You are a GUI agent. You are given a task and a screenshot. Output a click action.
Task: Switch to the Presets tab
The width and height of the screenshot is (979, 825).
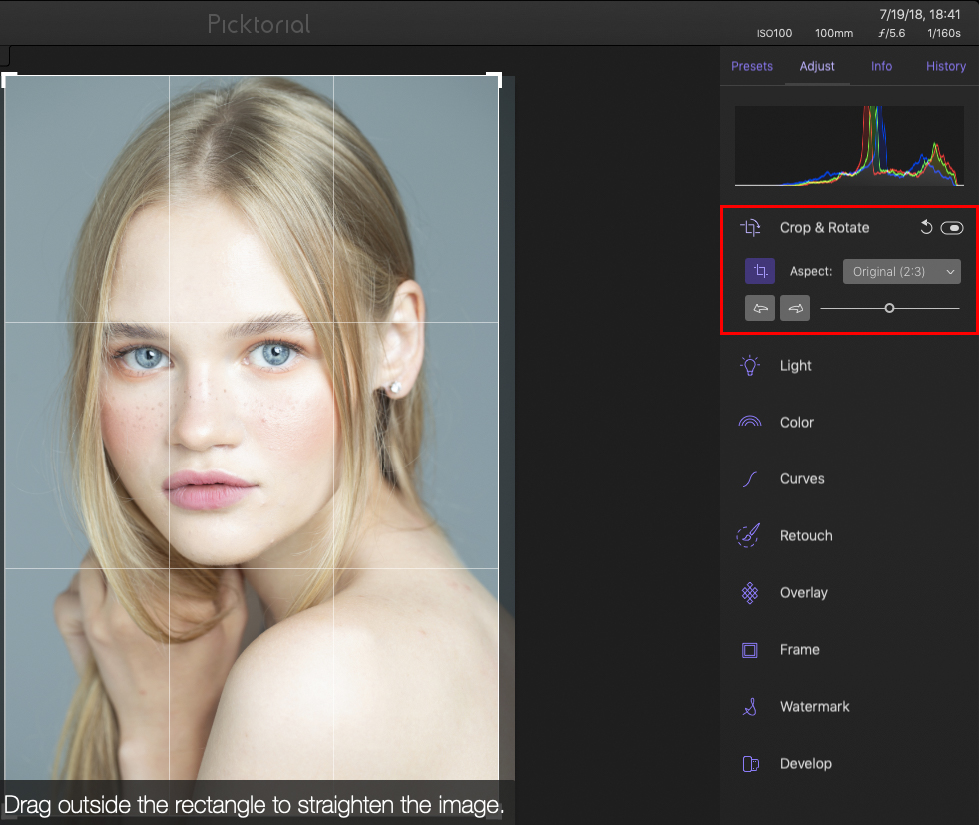pos(752,66)
